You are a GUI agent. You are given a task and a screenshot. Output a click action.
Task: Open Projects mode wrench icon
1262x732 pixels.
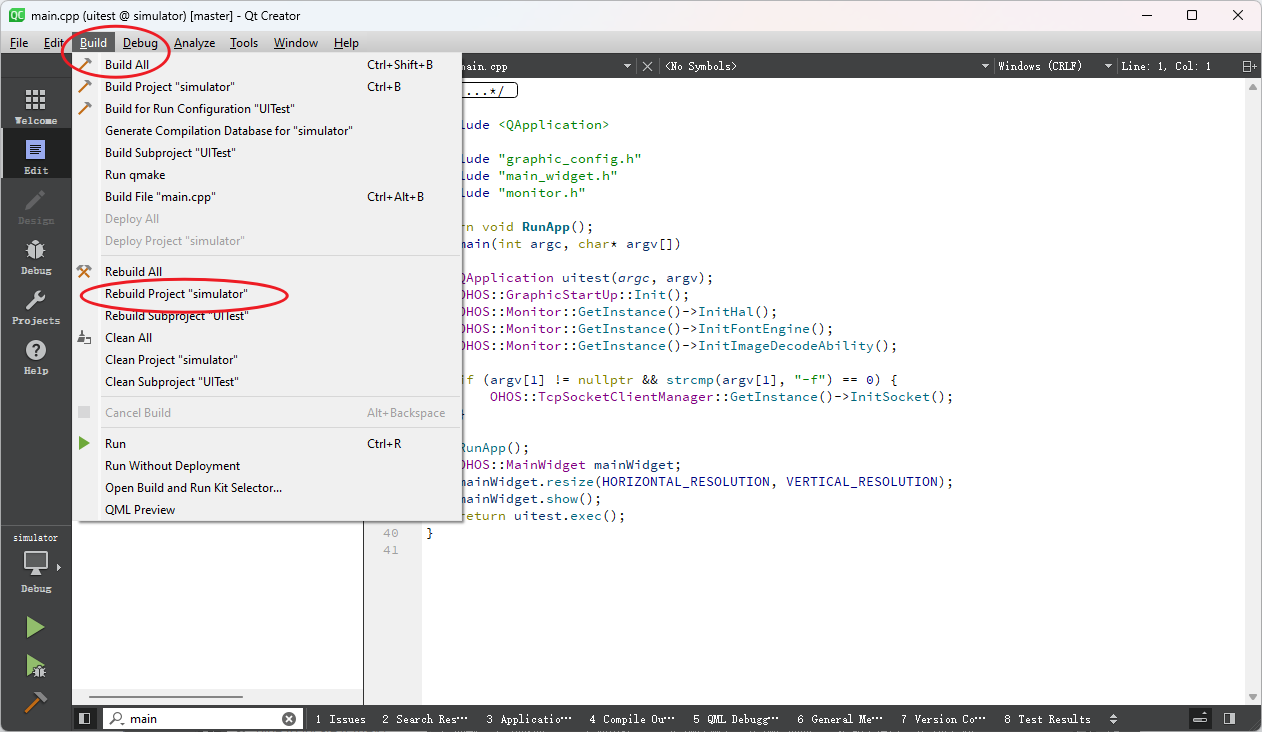(x=35, y=306)
